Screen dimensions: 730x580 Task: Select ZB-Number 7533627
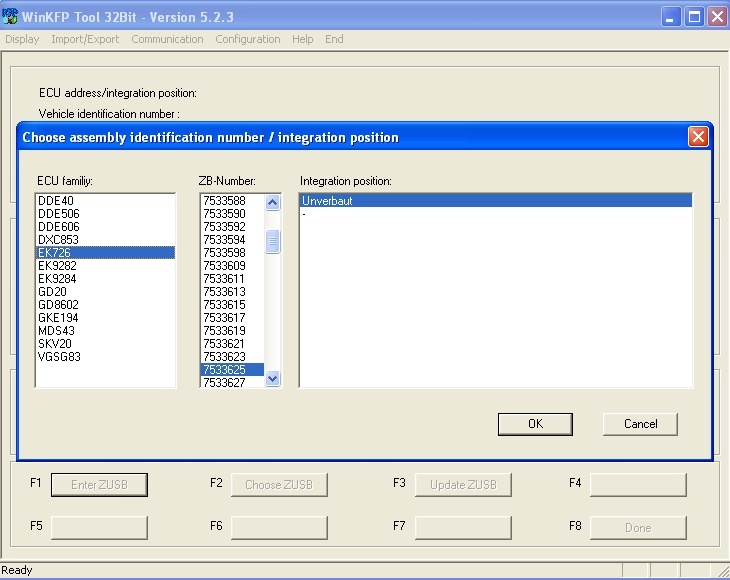pyautogui.click(x=232, y=382)
